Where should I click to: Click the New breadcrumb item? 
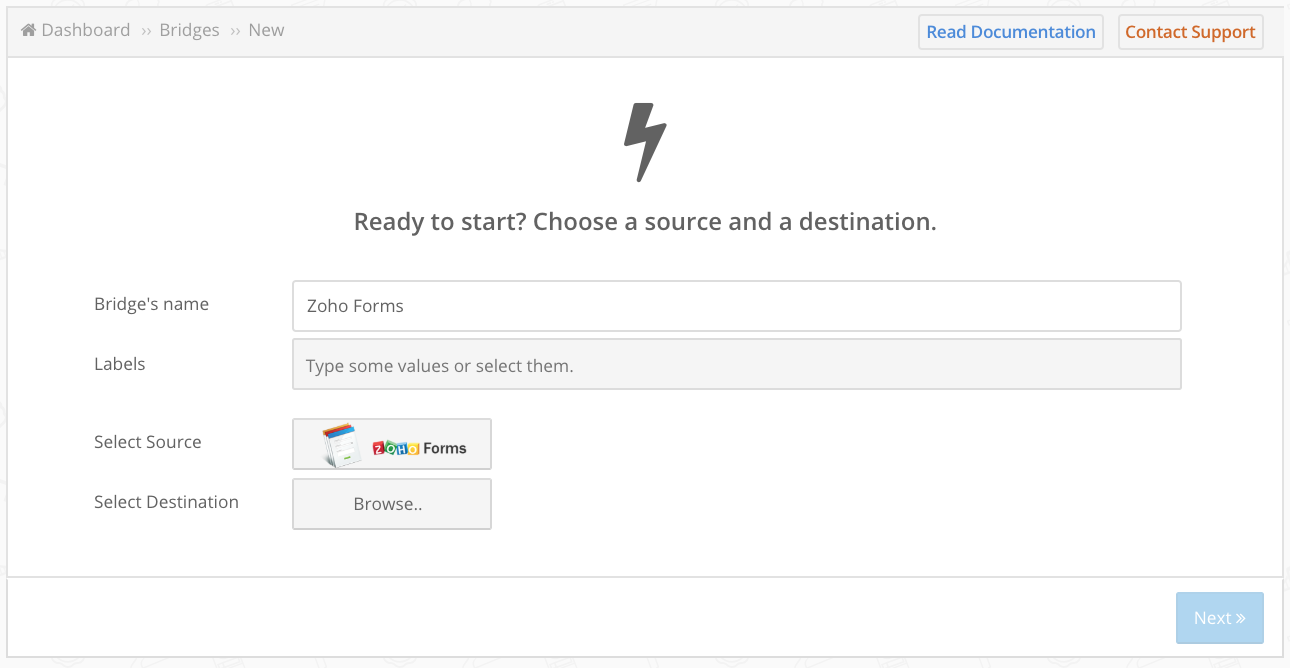click(266, 30)
